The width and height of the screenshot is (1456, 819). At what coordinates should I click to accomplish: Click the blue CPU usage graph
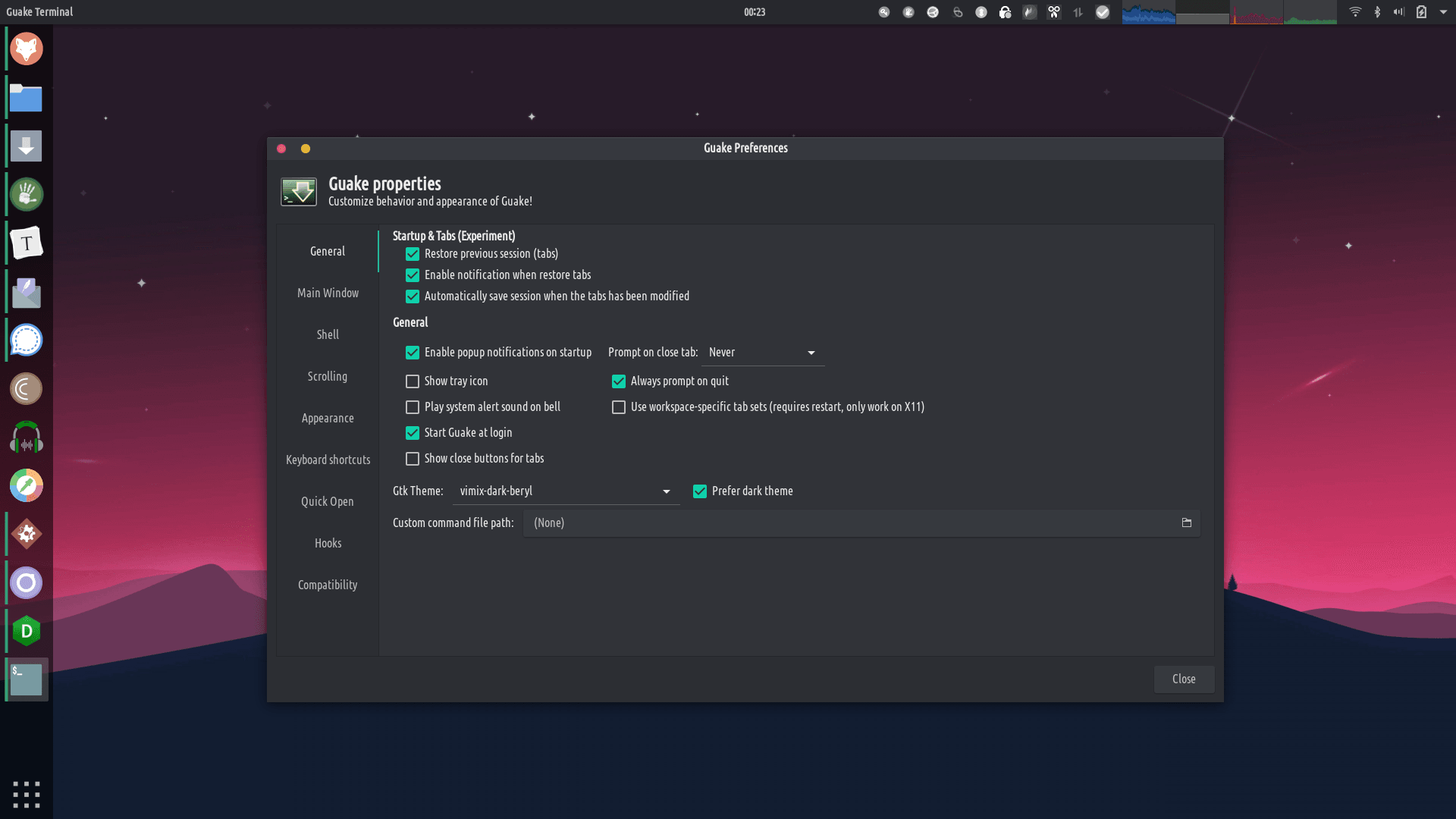coord(1149,12)
